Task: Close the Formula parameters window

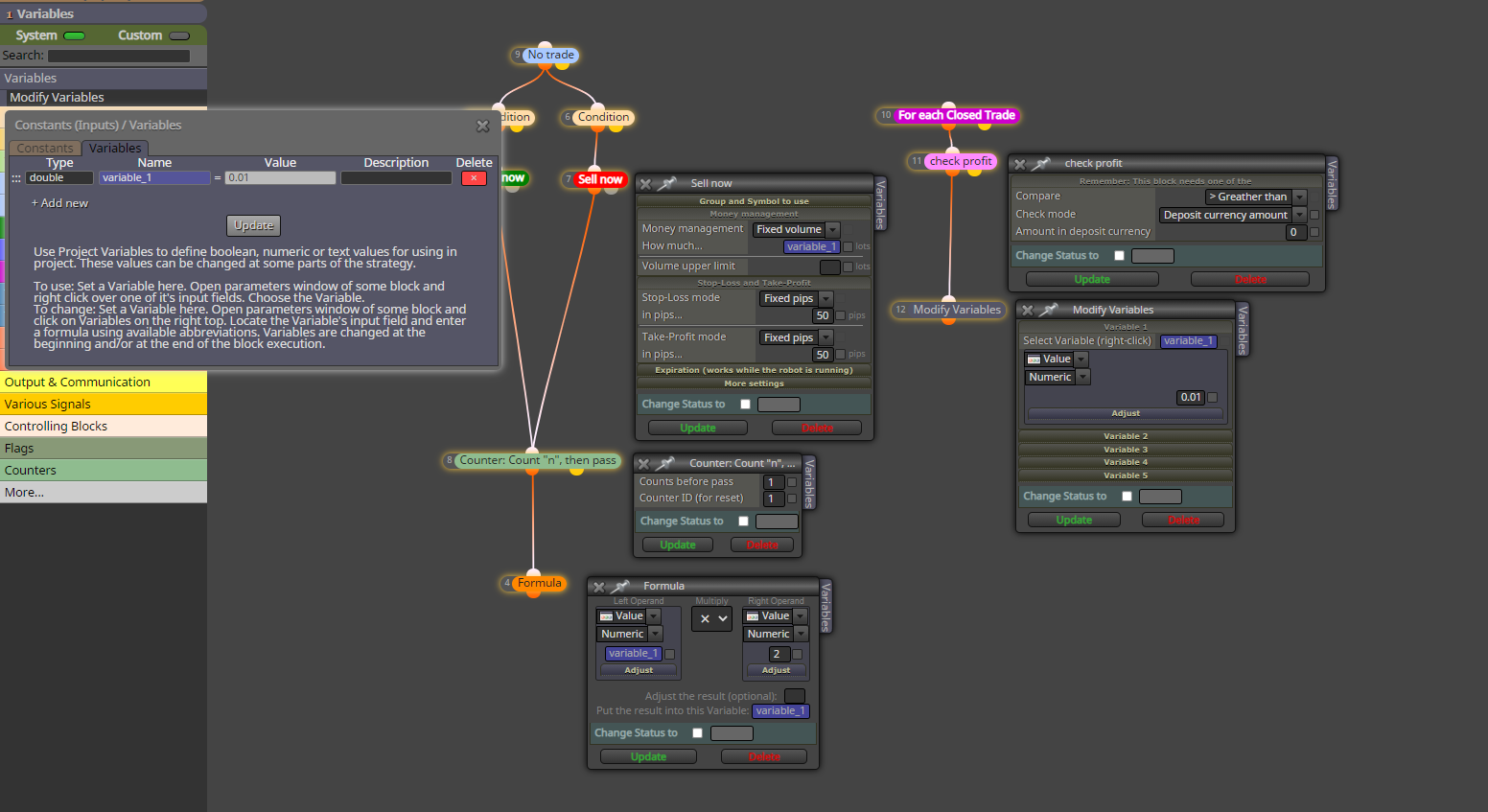Action: (599, 587)
